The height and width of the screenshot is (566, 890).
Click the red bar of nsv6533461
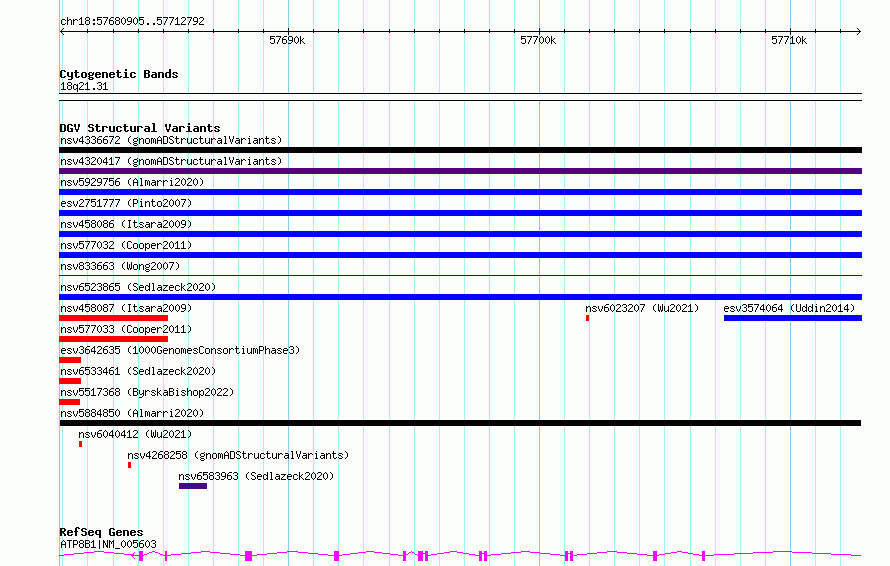70,381
